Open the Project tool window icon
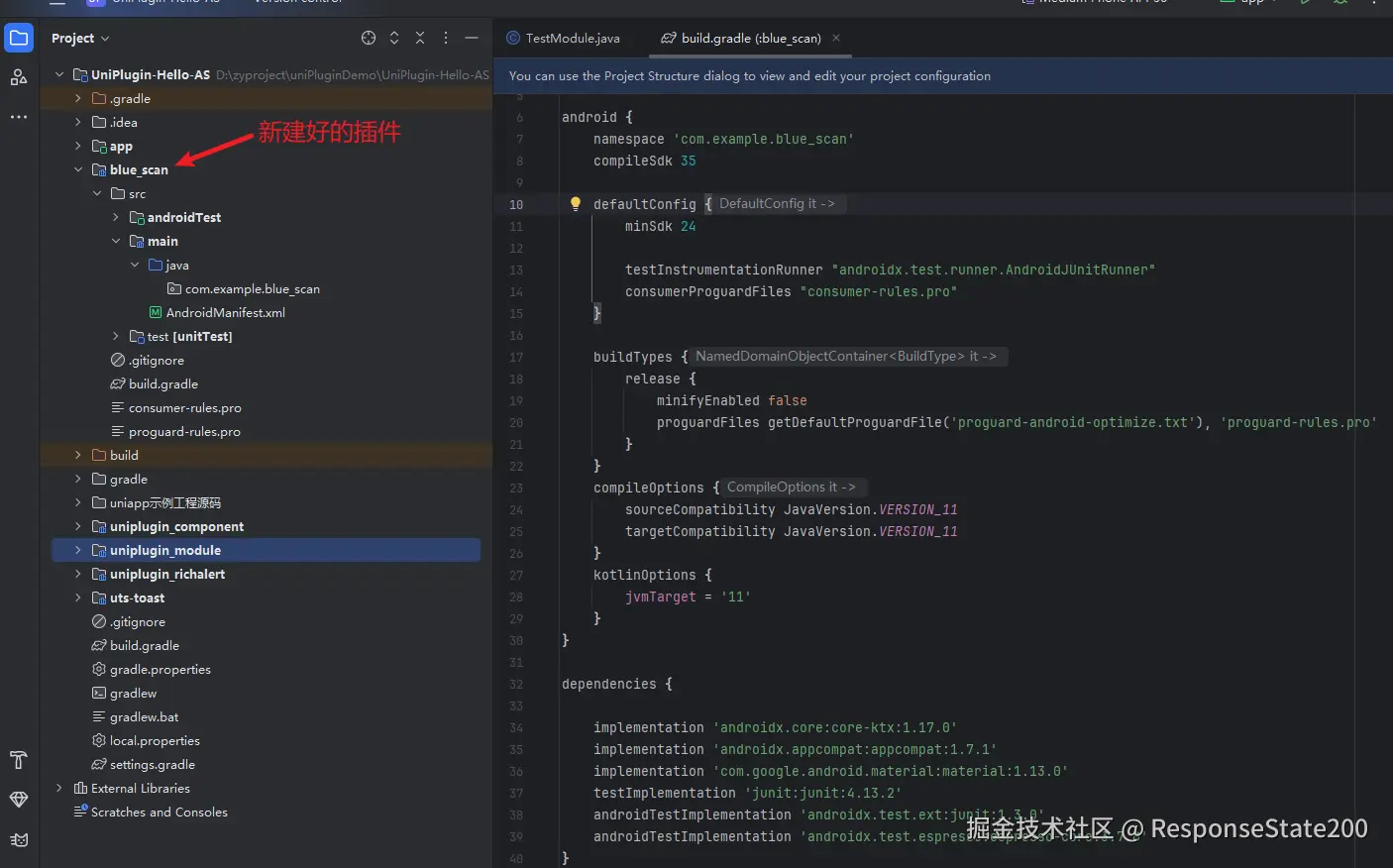This screenshot has height=868, width=1393. [19, 39]
